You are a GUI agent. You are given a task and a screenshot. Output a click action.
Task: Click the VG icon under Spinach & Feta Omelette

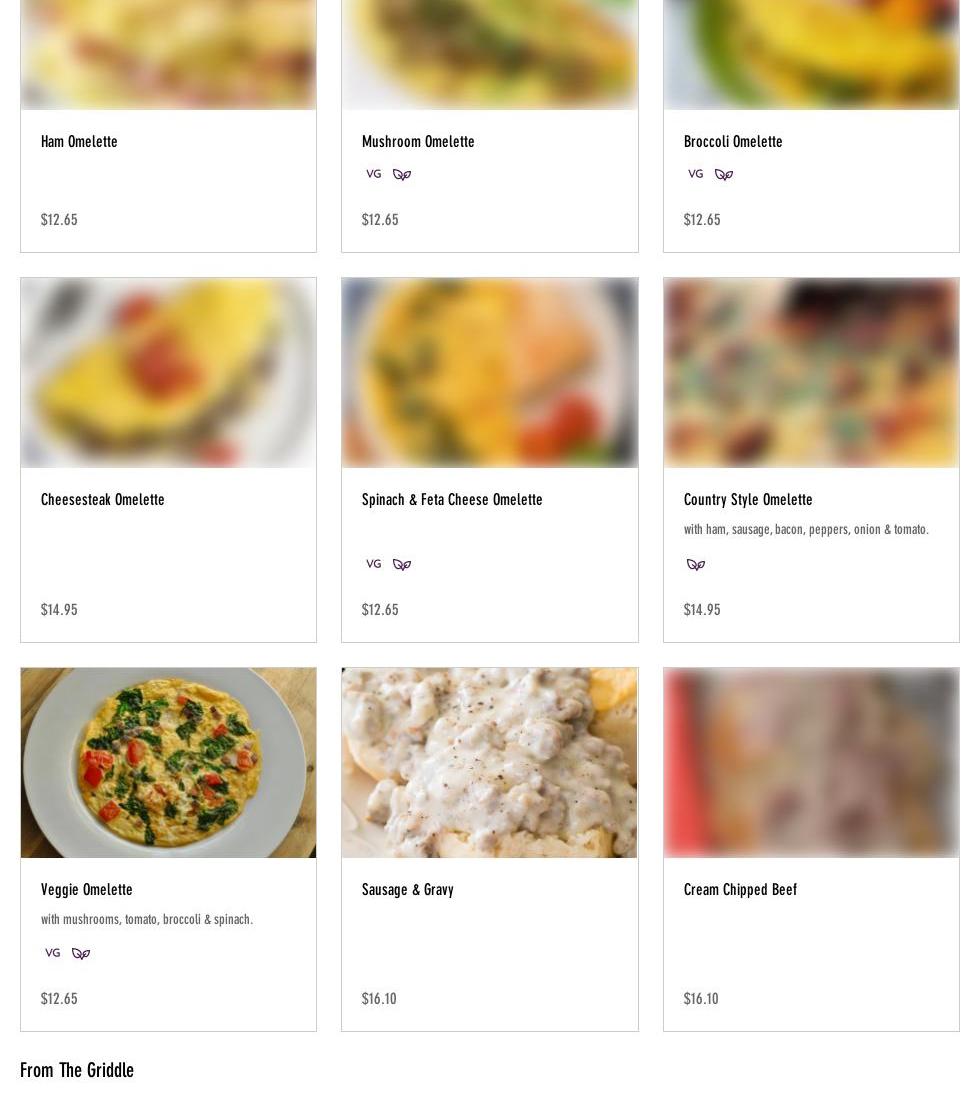tap(374, 564)
